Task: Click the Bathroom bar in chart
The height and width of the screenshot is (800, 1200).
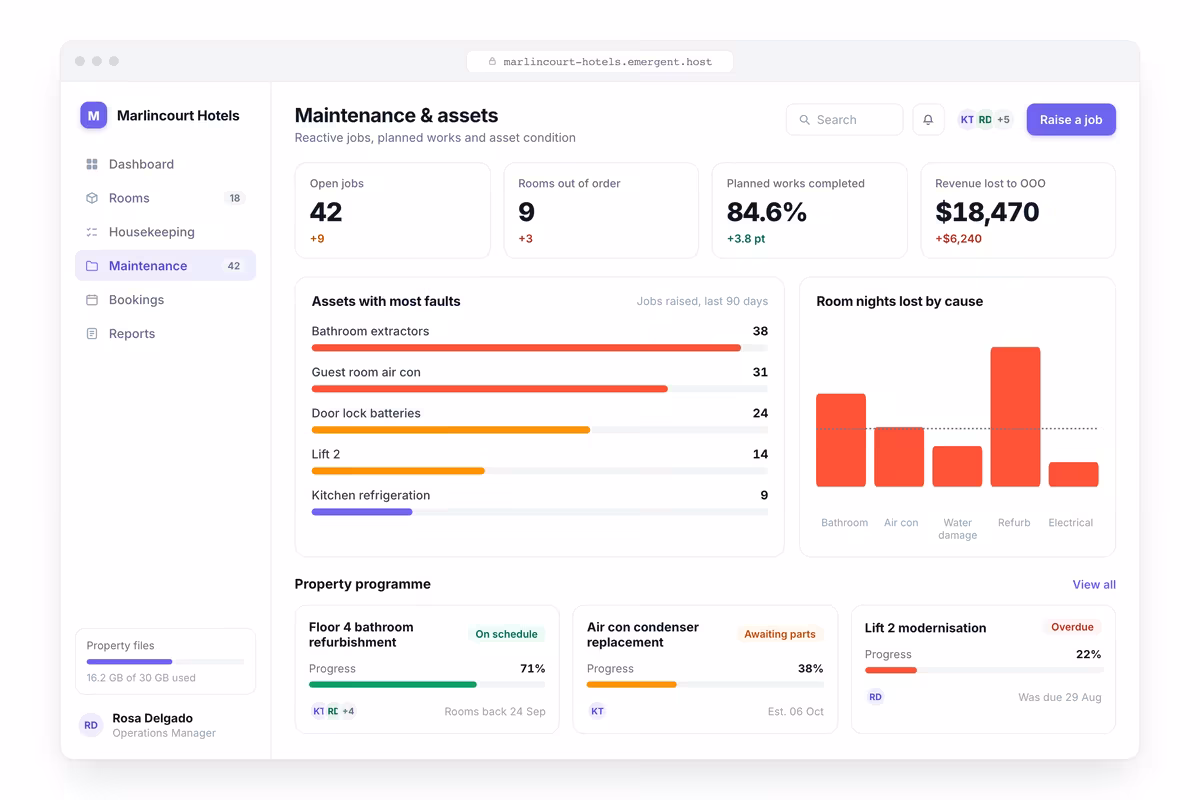Action: 841,440
